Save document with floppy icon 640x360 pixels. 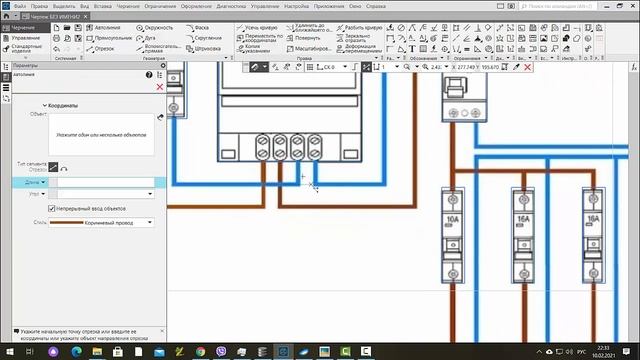78,28
